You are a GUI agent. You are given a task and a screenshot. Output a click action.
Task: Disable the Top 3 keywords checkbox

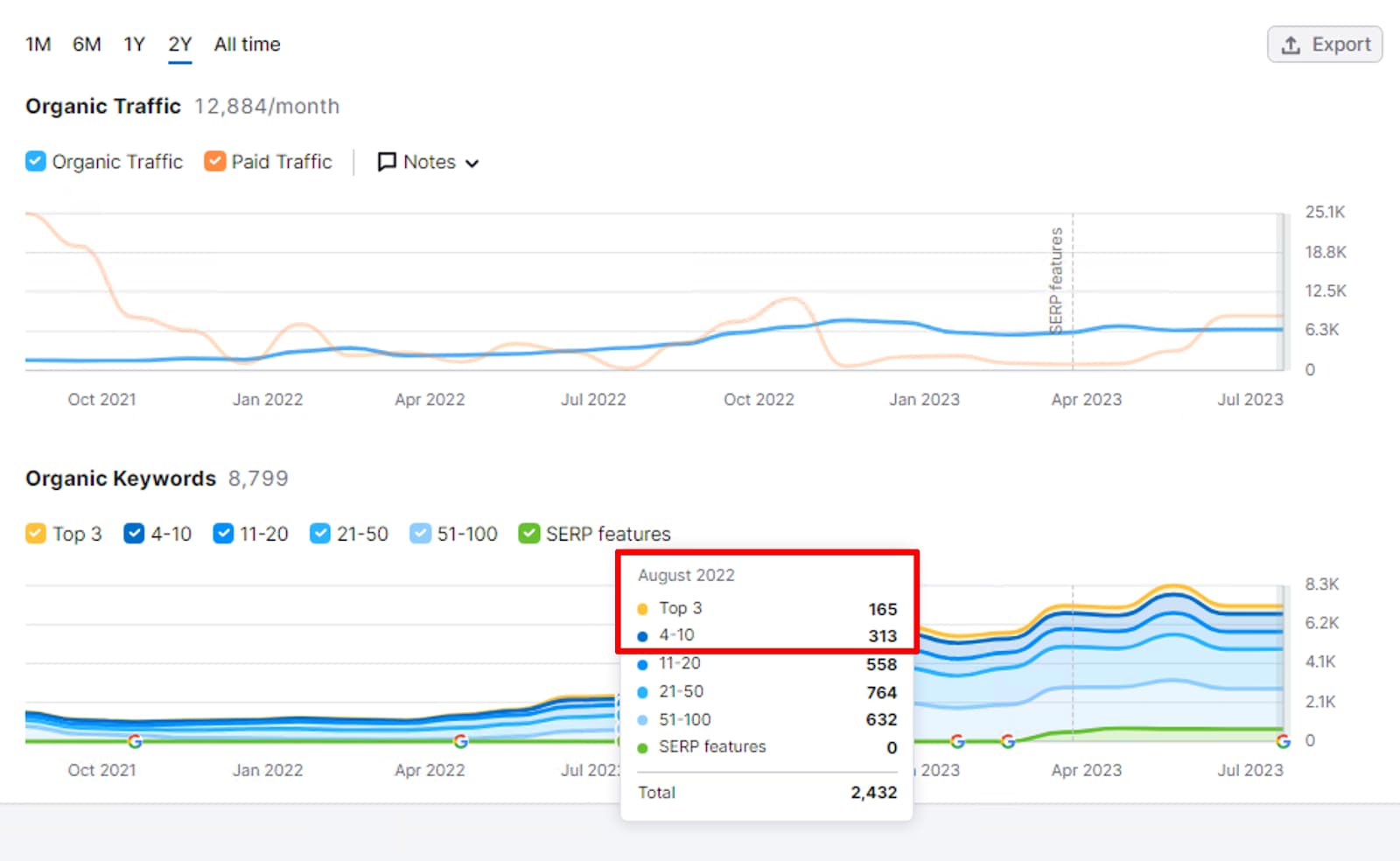(x=35, y=533)
